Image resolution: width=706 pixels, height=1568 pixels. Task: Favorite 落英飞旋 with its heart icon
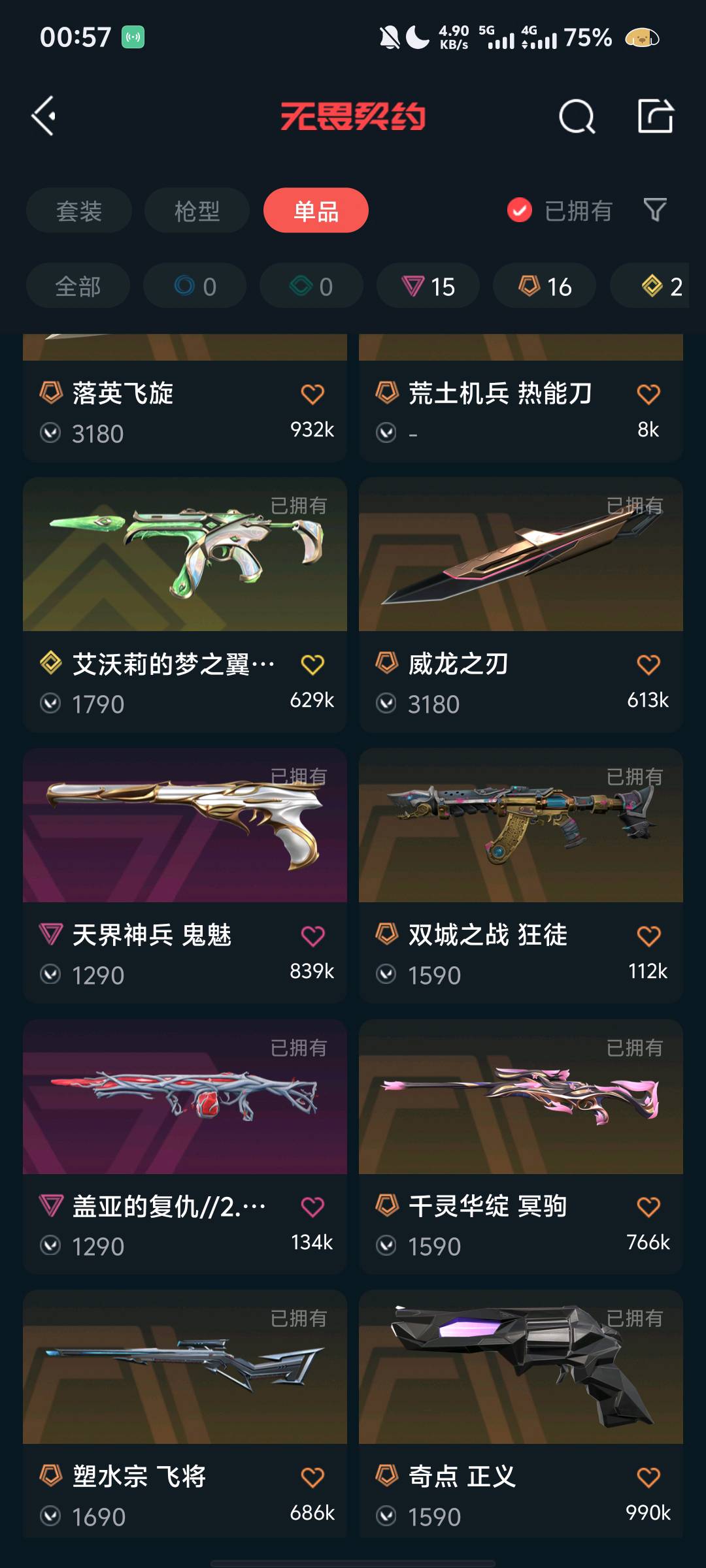(312, 394)
